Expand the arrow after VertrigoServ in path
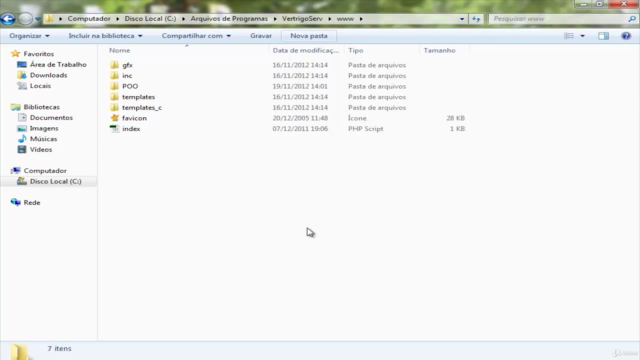Viewport: 640px width, 360px height. click(329, 19)
